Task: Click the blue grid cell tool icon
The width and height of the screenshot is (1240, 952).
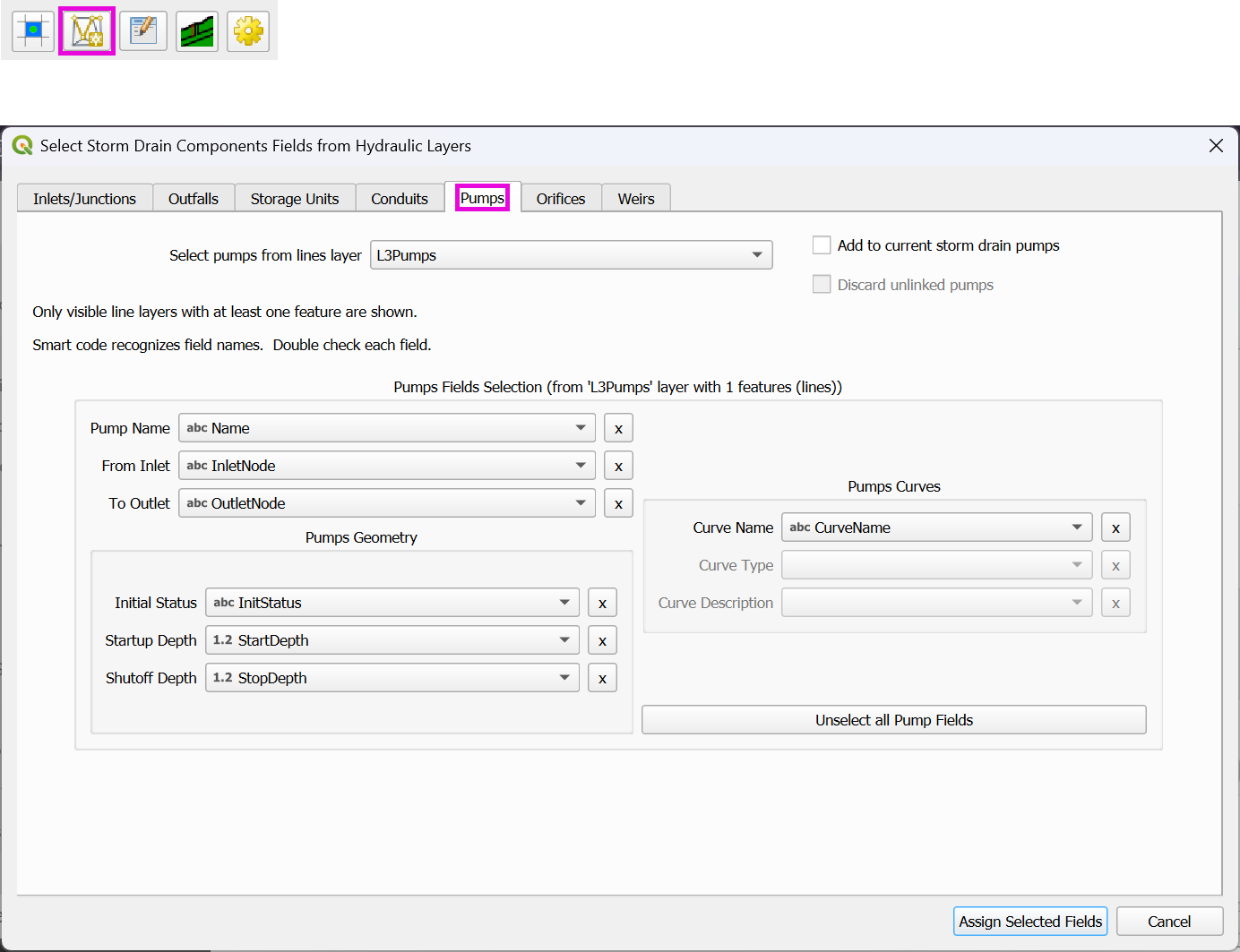Action: tap(33, 31)
